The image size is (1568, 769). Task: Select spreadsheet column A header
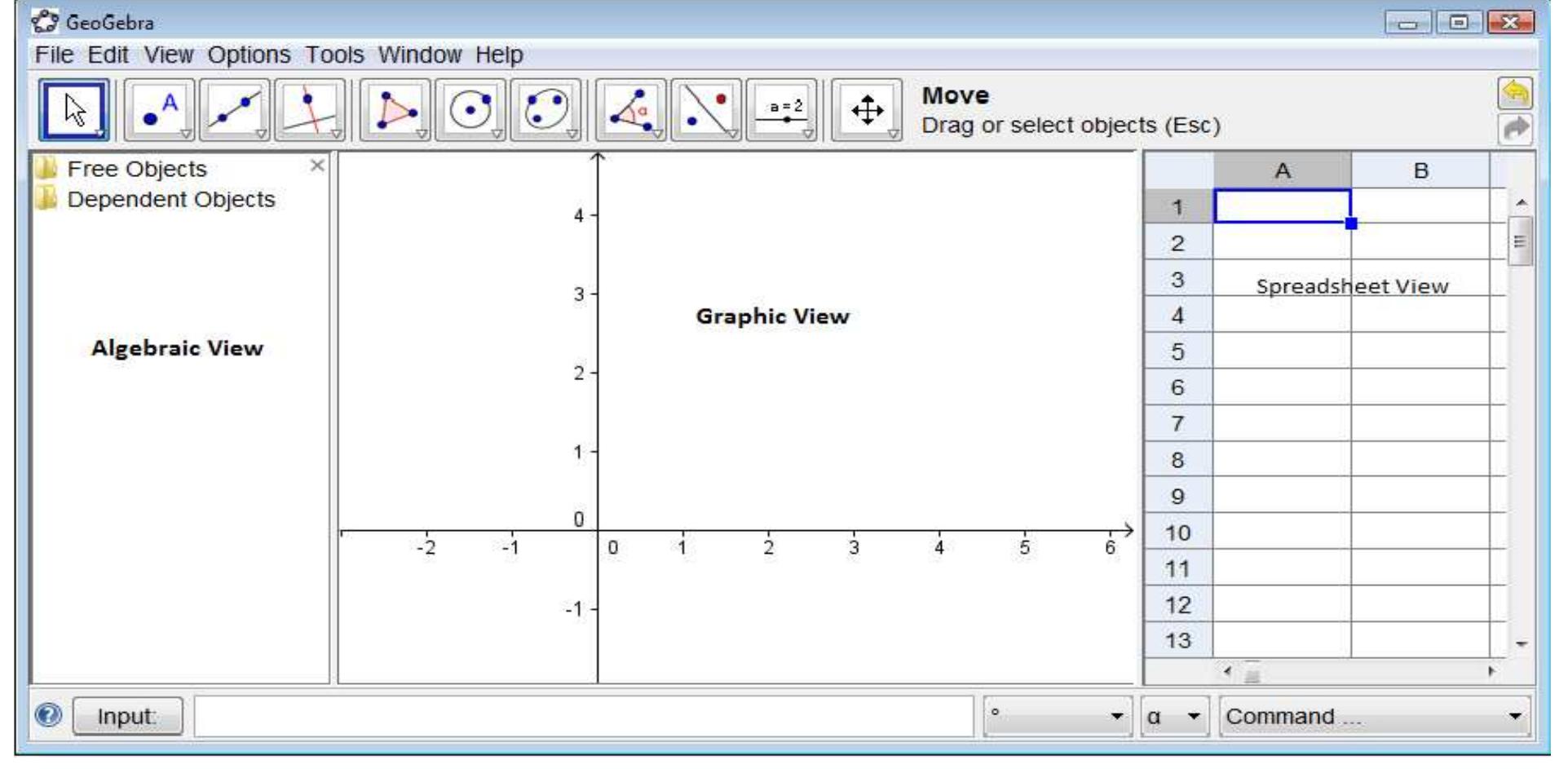(x=1282, y=170)
